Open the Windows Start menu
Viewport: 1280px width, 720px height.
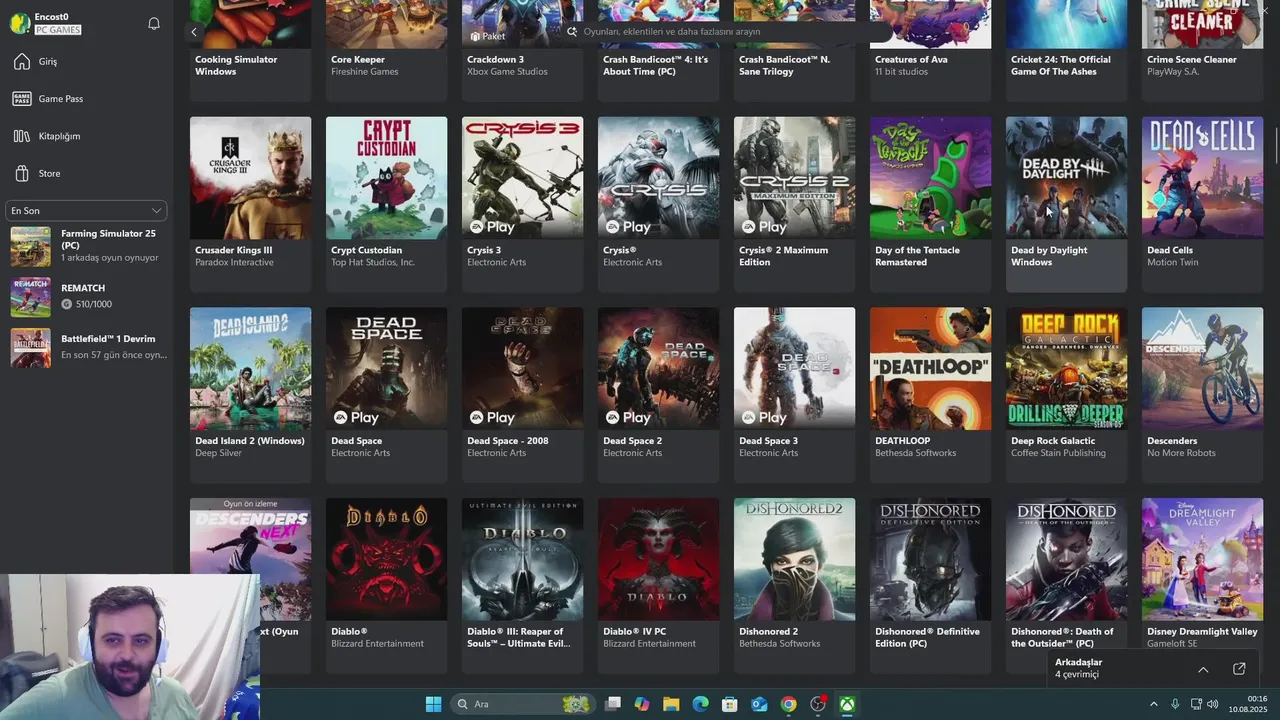433,704
